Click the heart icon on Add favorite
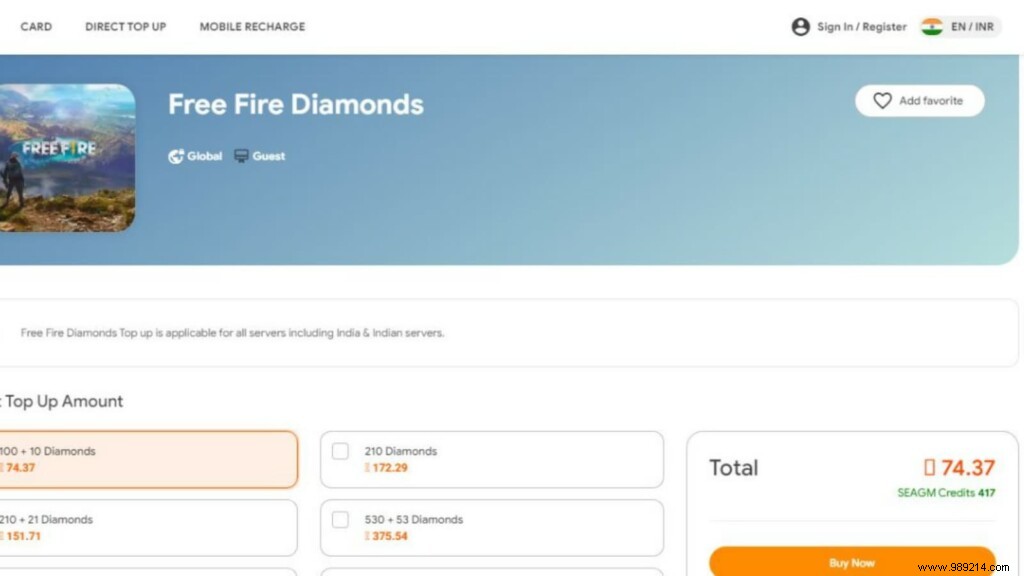1024x576 pixels. point(884,100)
